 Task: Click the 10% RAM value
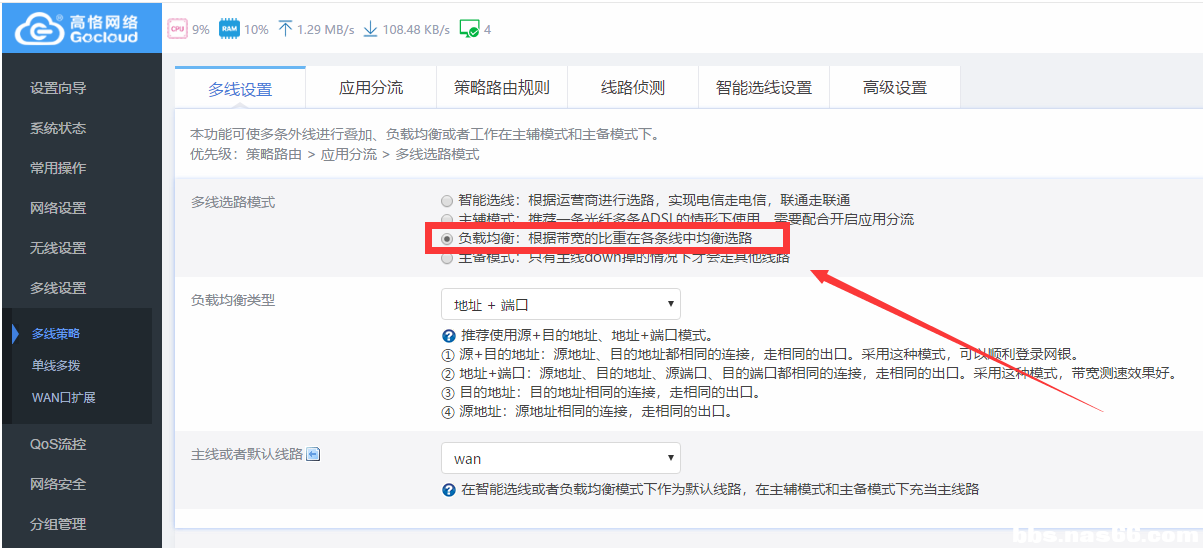[x=257, y=30]
